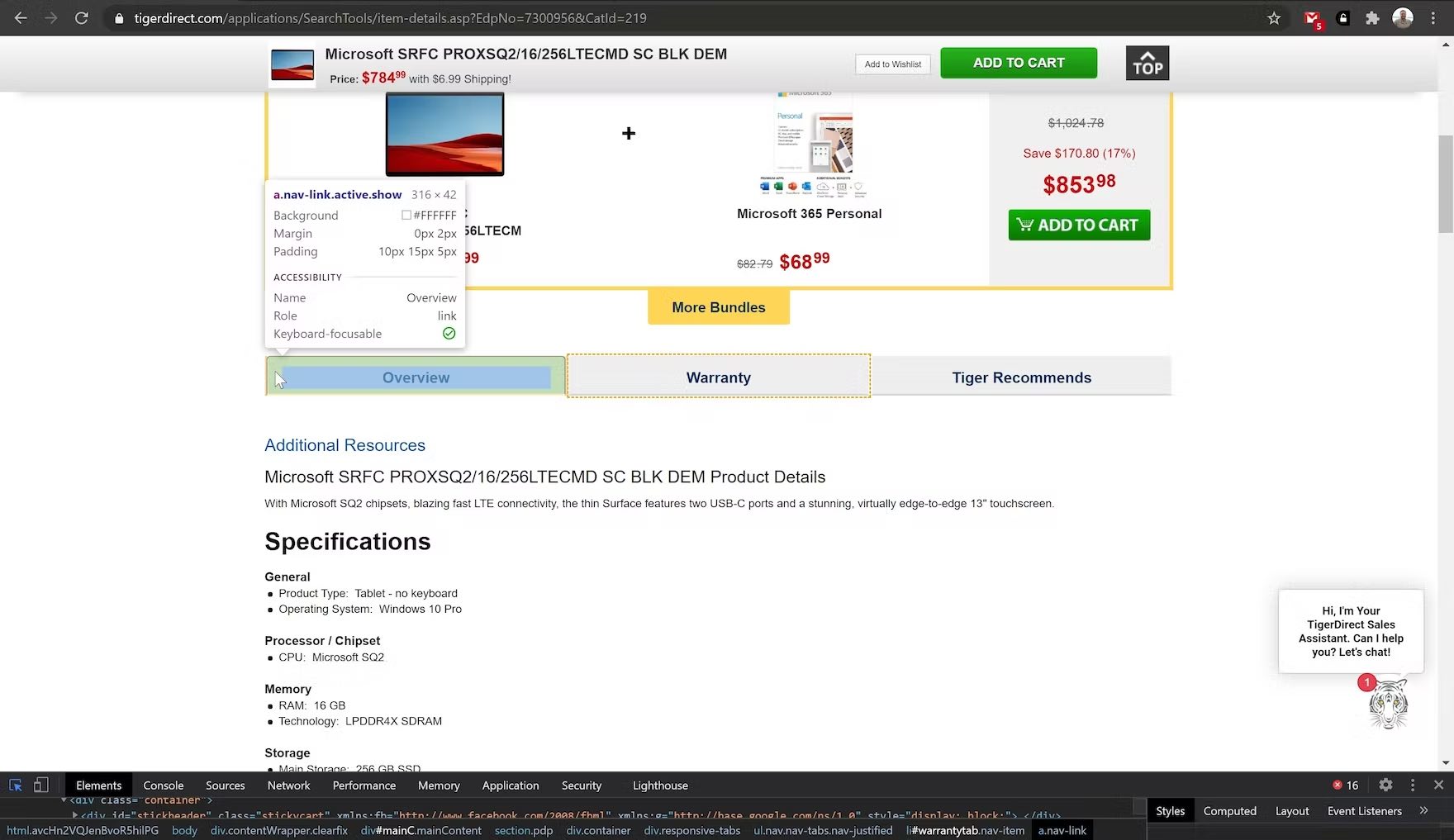Switch to the Warranty tab
Screen dimensions: 1454x840
(718, 377)
